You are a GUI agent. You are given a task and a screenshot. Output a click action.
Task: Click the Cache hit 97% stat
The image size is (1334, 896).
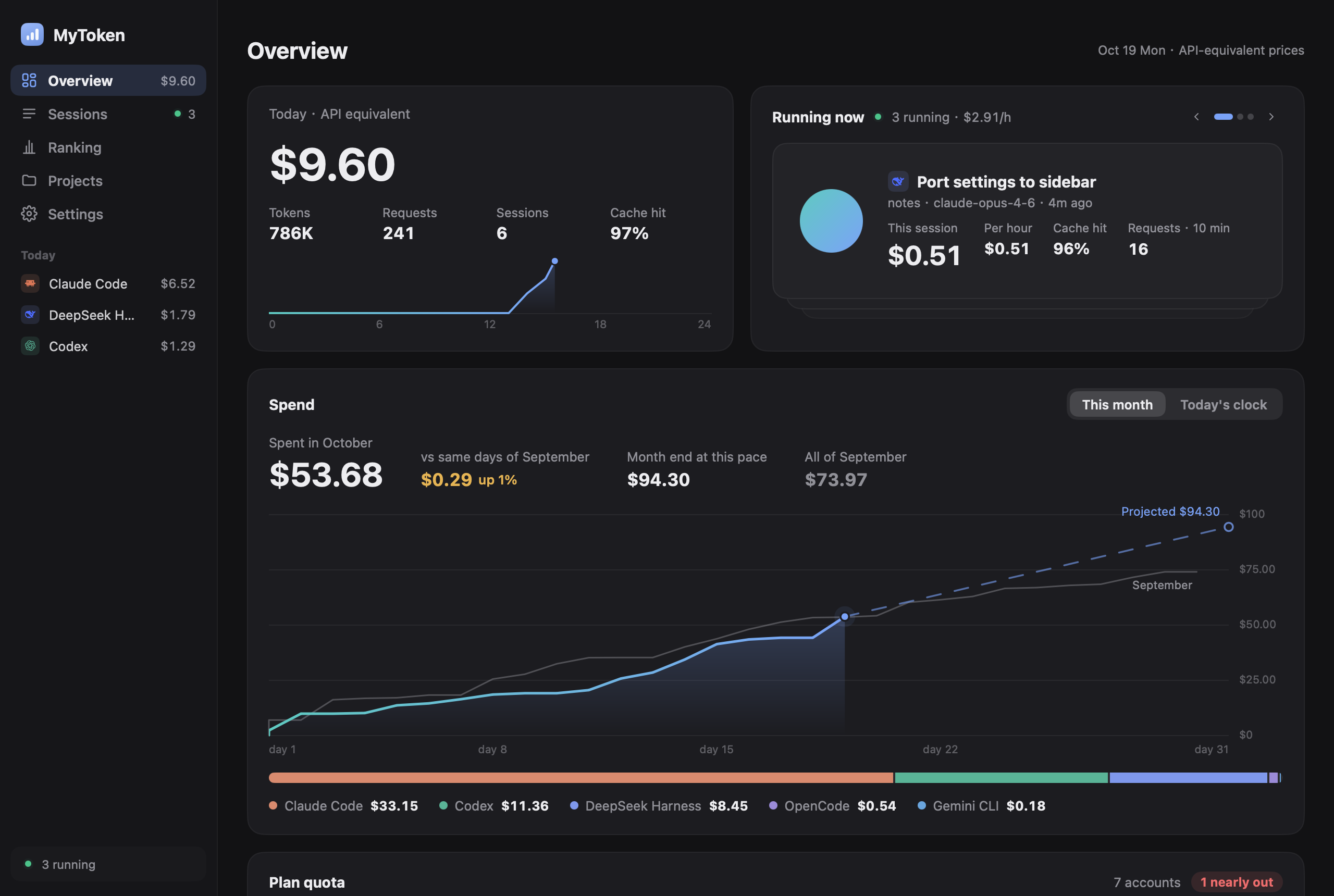(637, 223)
